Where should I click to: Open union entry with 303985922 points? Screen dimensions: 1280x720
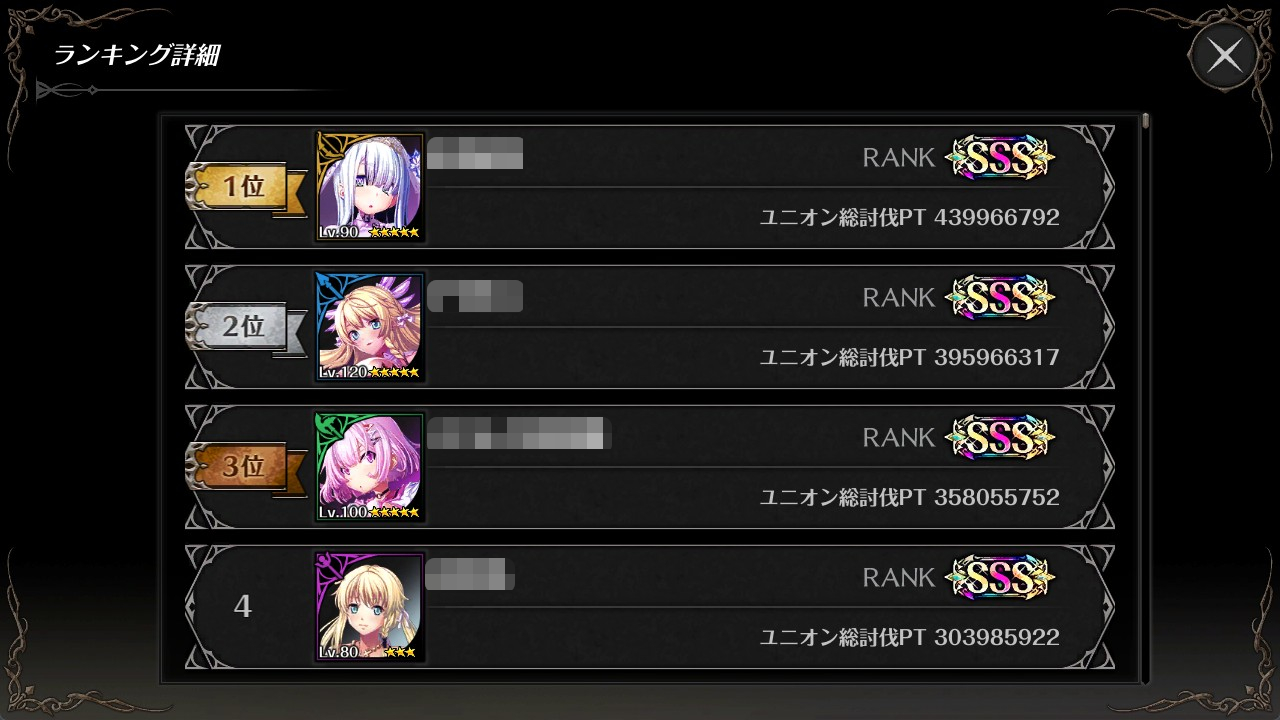point(650,607)
